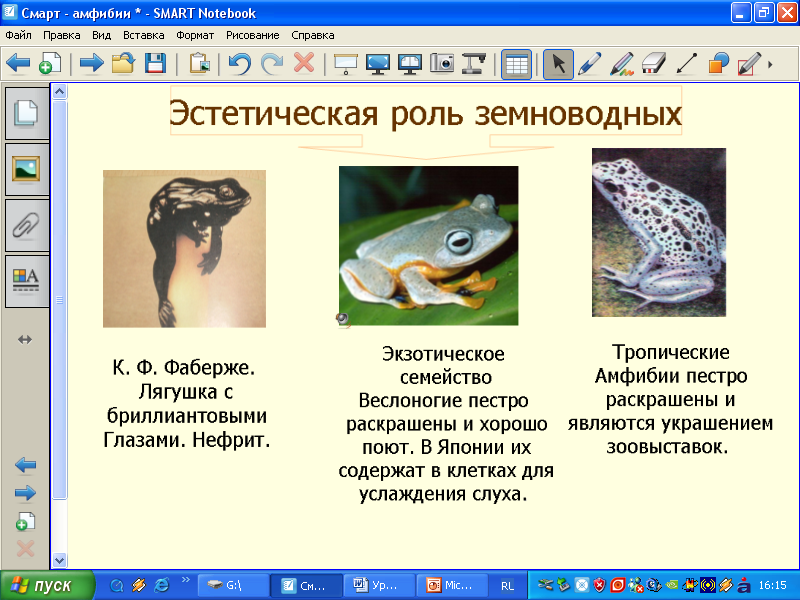
Task: Click the RL language indicator
Action: [507, 586]
